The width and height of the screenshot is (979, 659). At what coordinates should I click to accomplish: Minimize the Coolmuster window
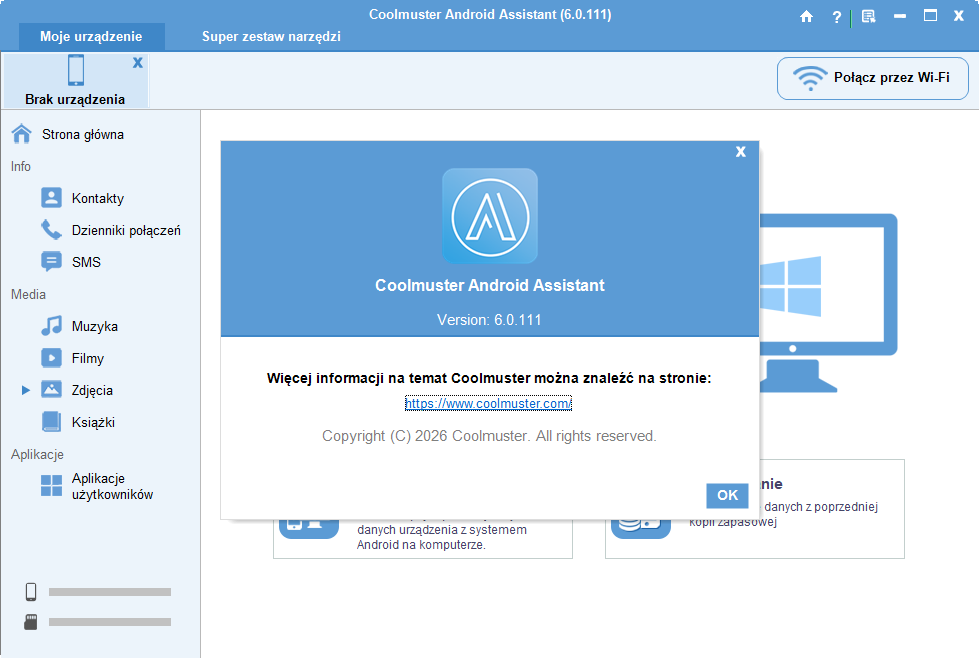pyautogui.click(x=900, y=16)
